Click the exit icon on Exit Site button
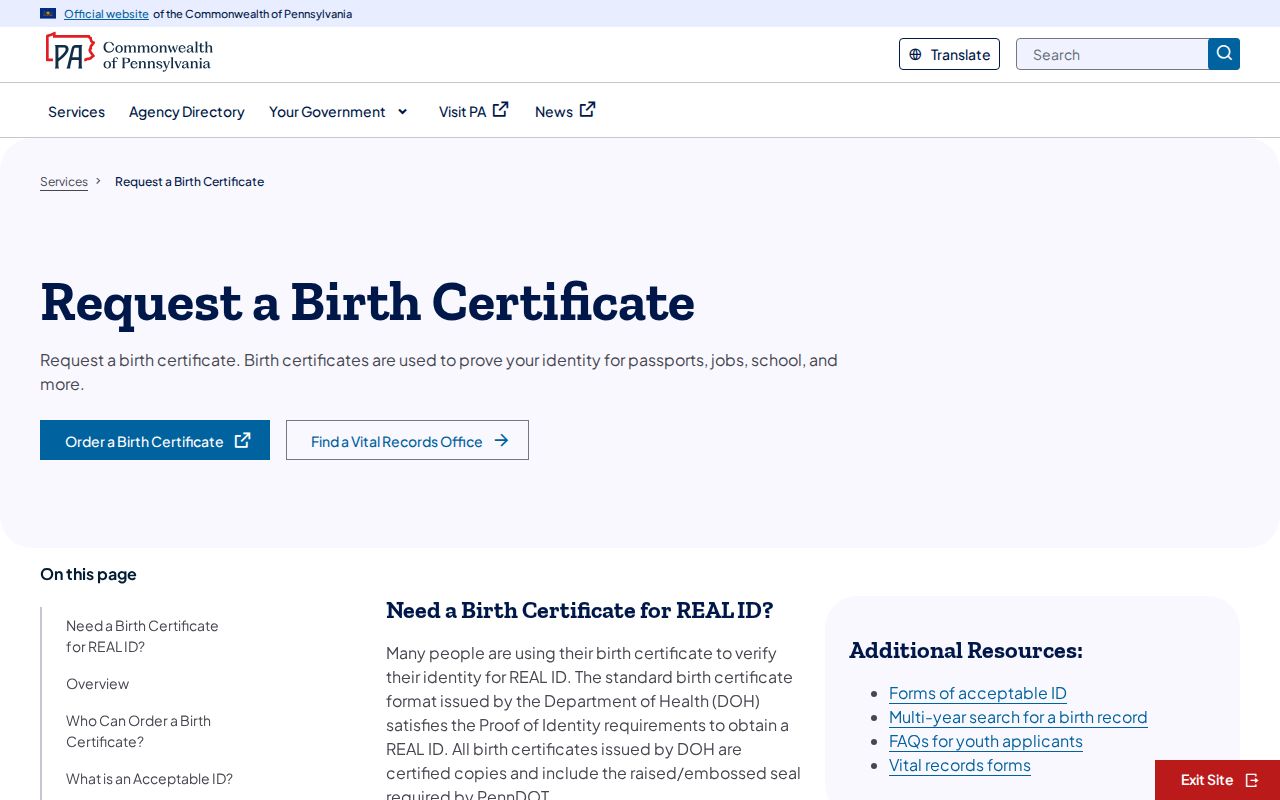Viewport: 1280px width, 800px height. 1251,780
